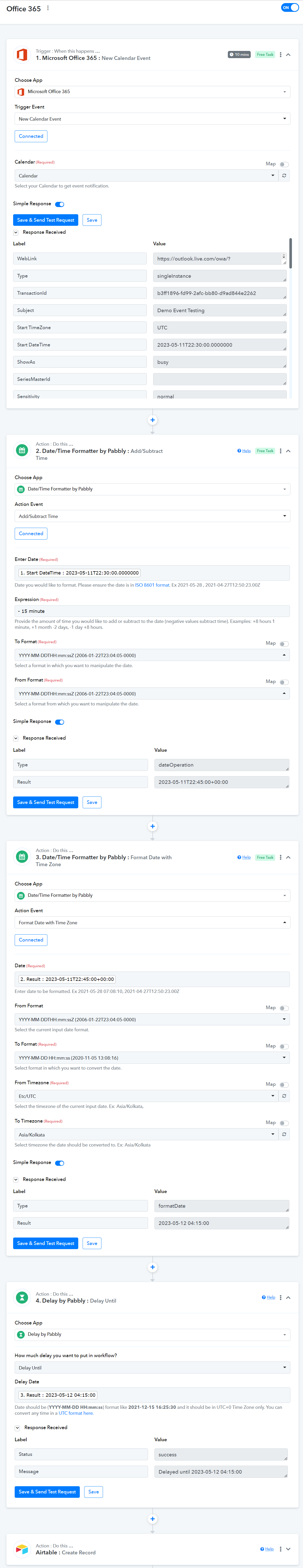The image size is (303, 1568).
Task: Click the Delay by Pabbly hourglass icon
Action: point(22,1297)
